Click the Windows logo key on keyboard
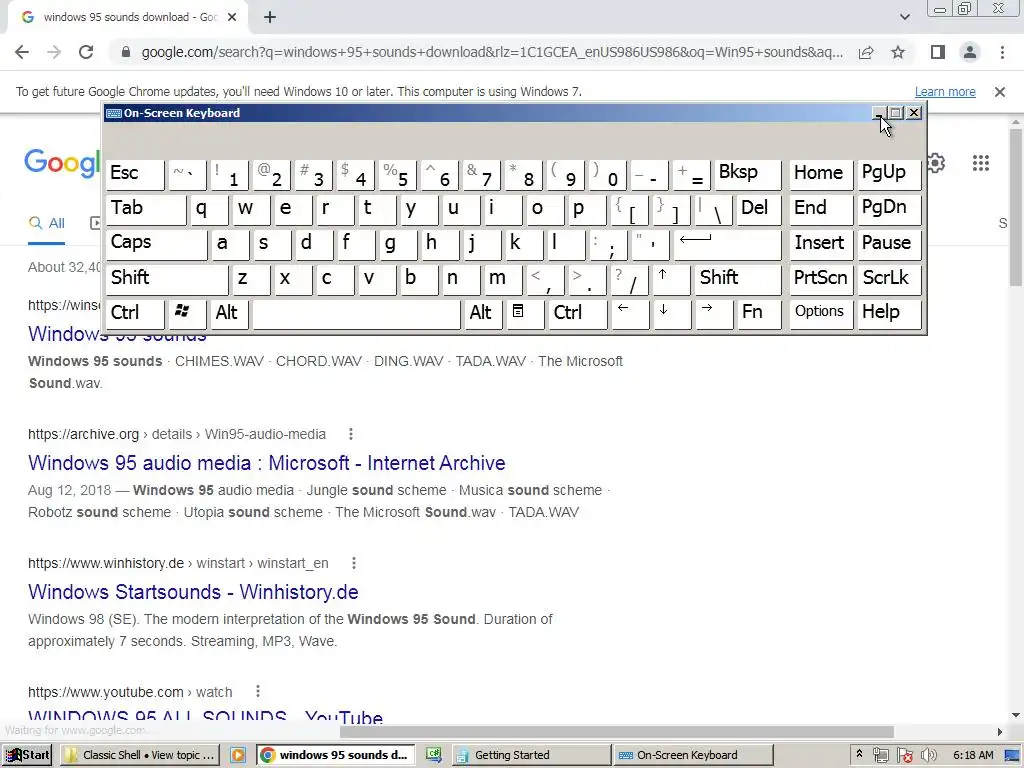The image size is (1024, 768). 187,313
